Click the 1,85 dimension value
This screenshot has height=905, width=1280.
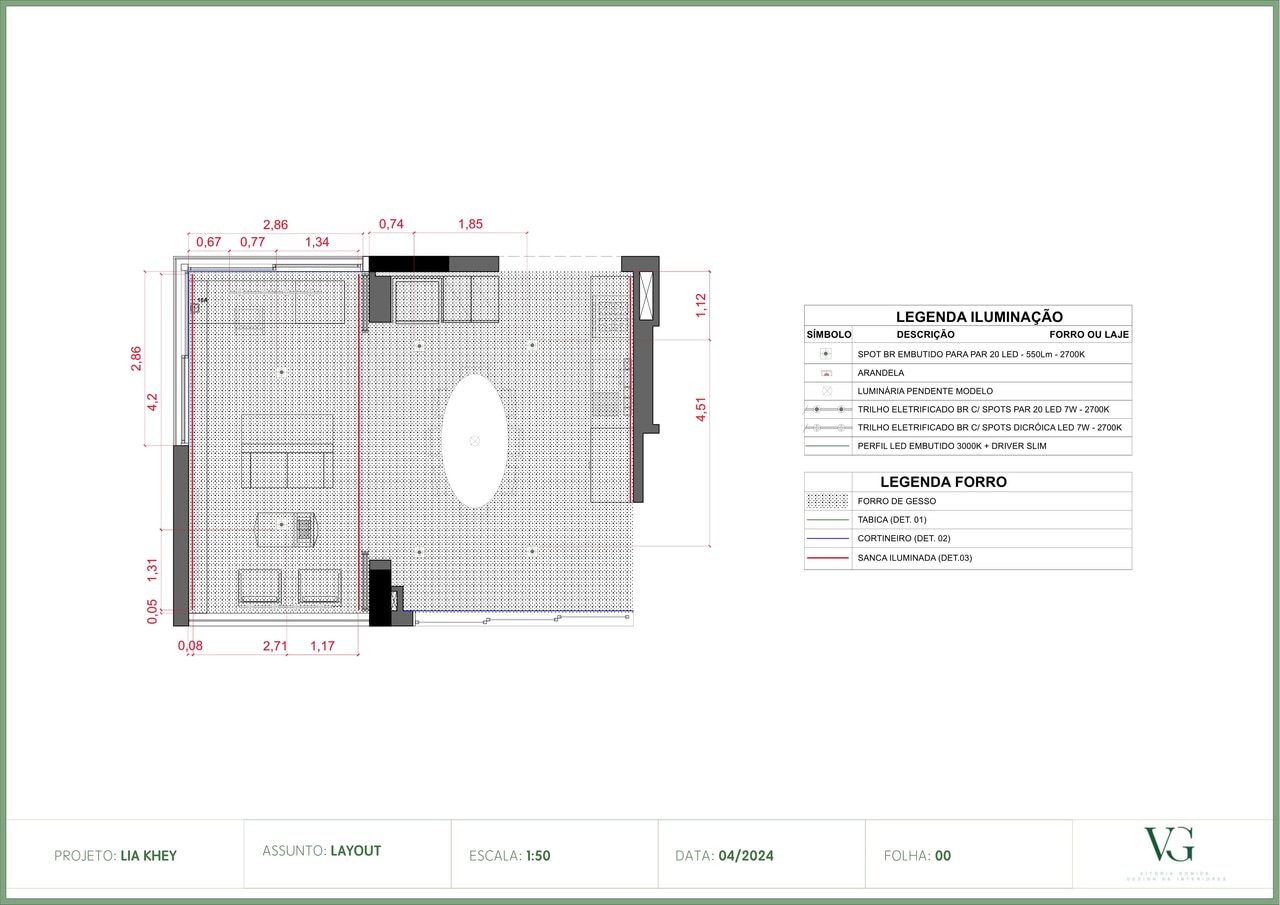click(x=470, y=224)
